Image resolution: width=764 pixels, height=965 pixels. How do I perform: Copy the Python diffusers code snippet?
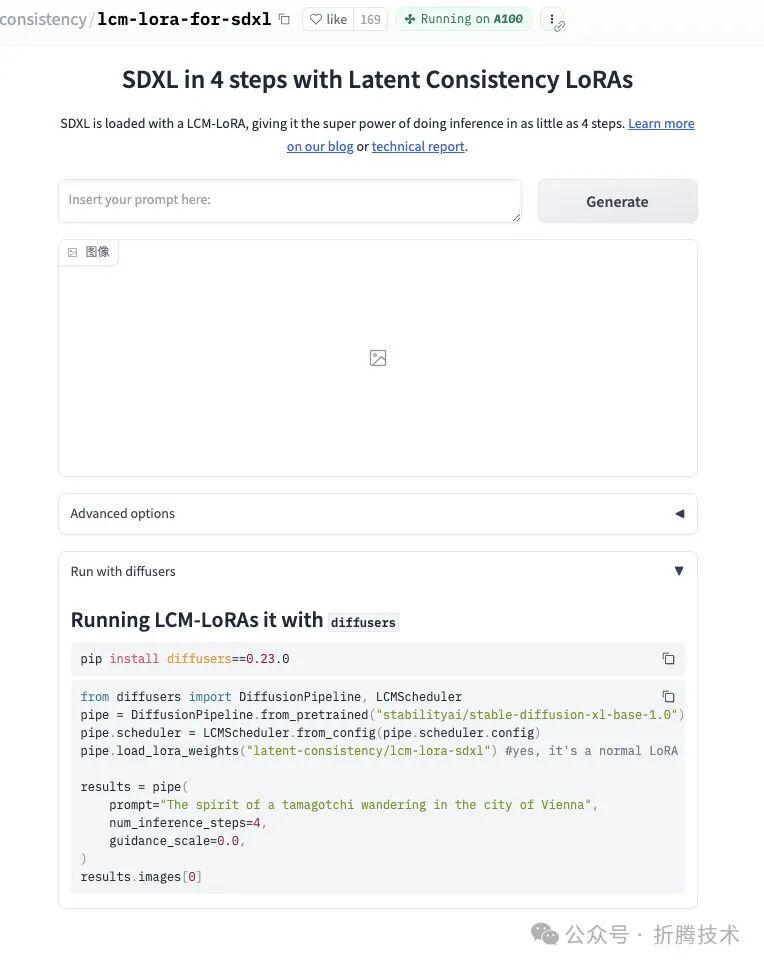[669, 697]
